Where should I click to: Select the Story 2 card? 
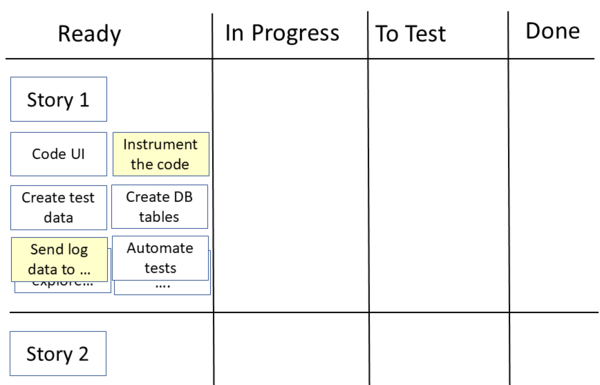tap(58, 354)
